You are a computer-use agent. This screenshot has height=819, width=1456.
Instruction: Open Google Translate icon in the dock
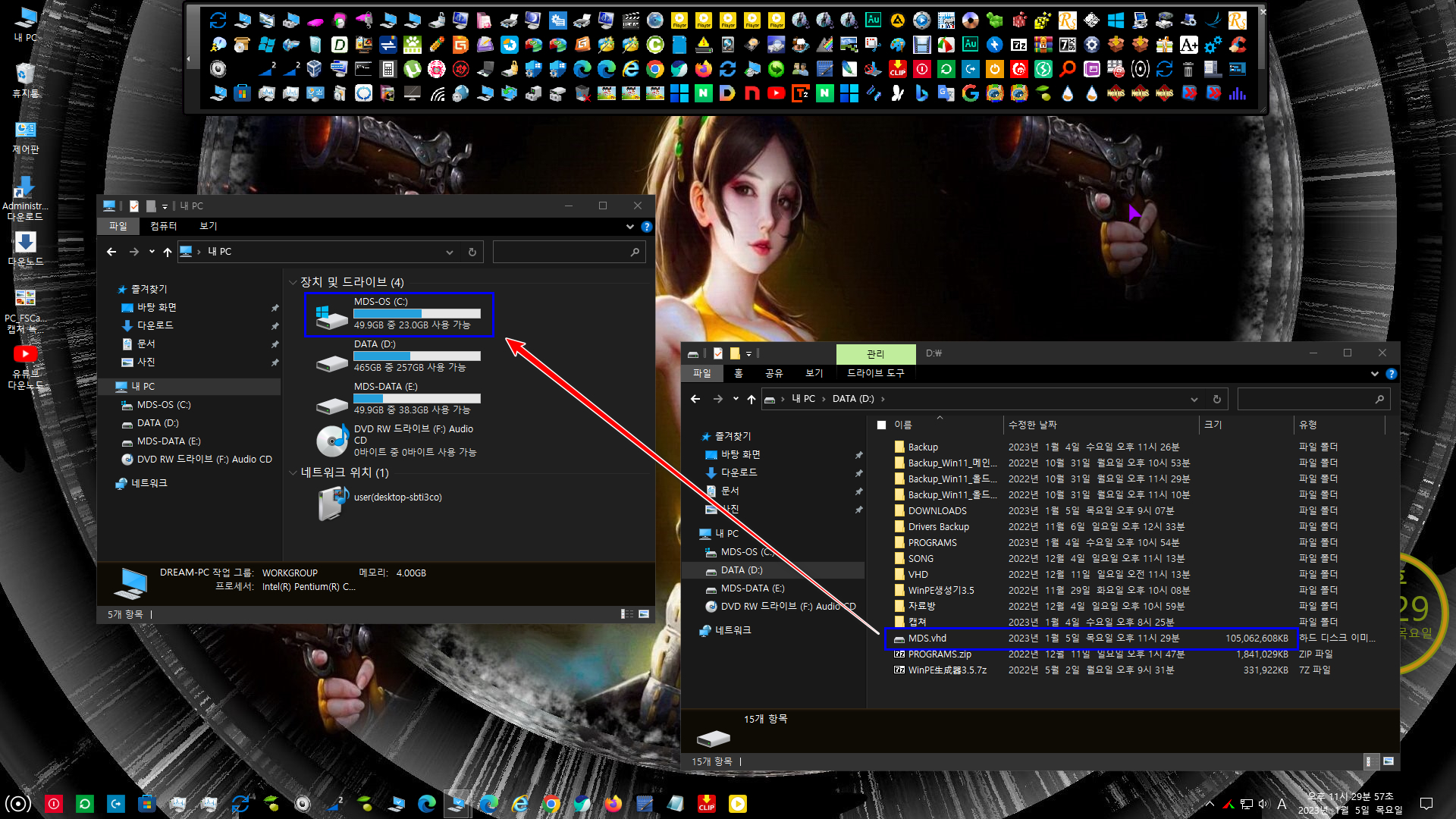pyautogui.click(x=946, y=93)
